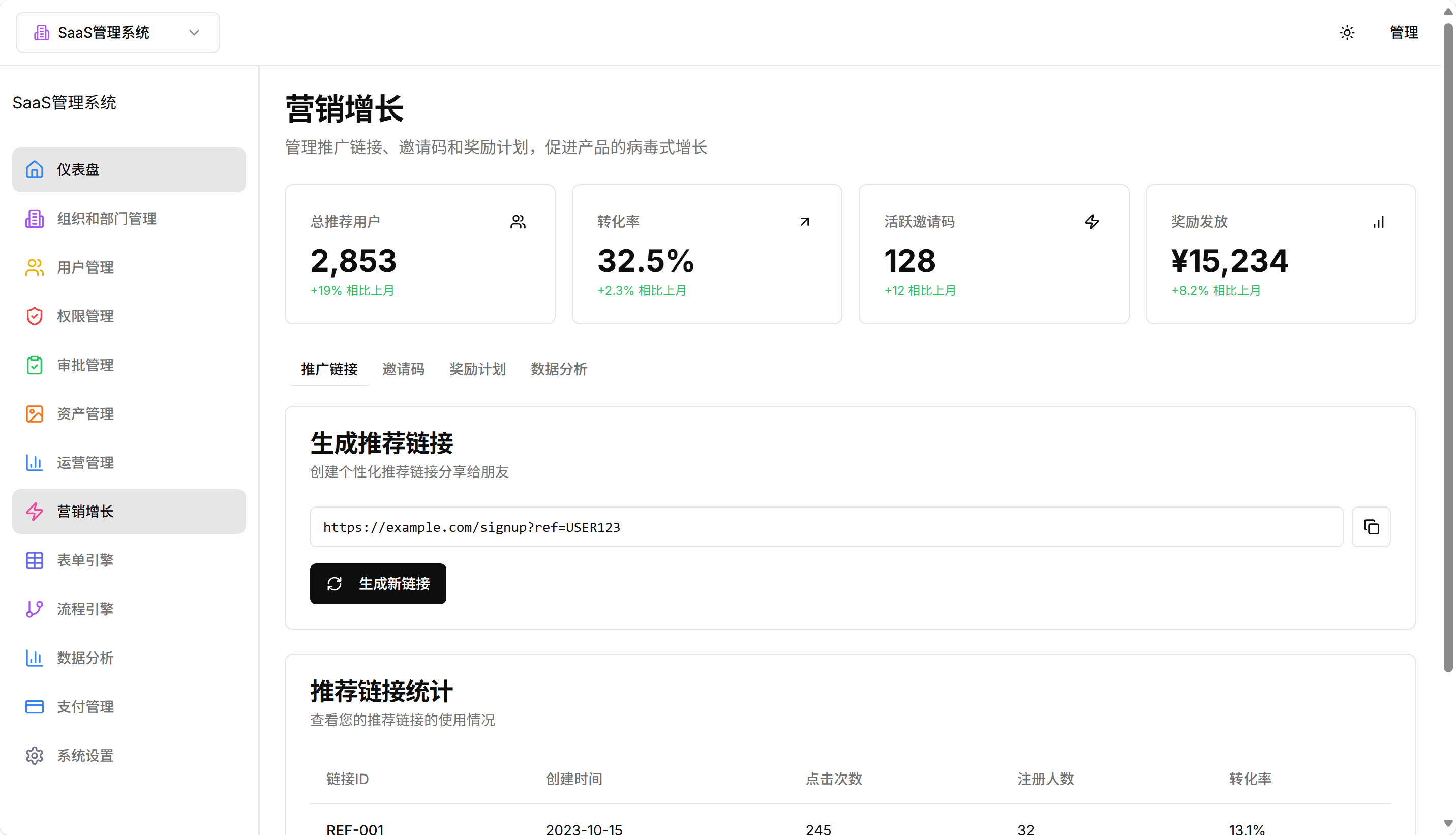
Task: Click the 推荐链接统计 section heading
Action: (x=381, y=691)
